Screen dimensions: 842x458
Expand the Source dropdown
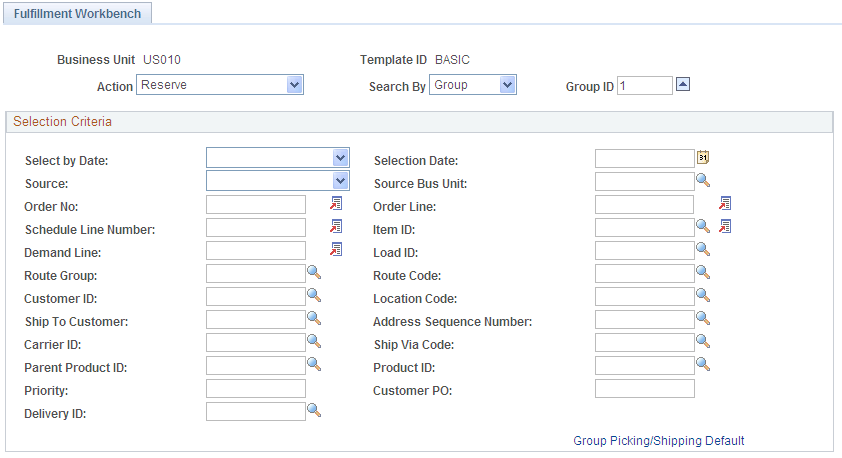point(278,181)
